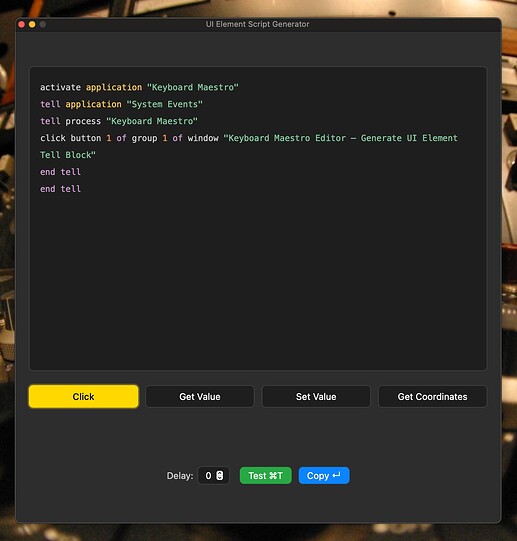Click the "Tell Block" text in the script
Image resolution: width=517 pixels, height=541 pixels.
(68, 155)
